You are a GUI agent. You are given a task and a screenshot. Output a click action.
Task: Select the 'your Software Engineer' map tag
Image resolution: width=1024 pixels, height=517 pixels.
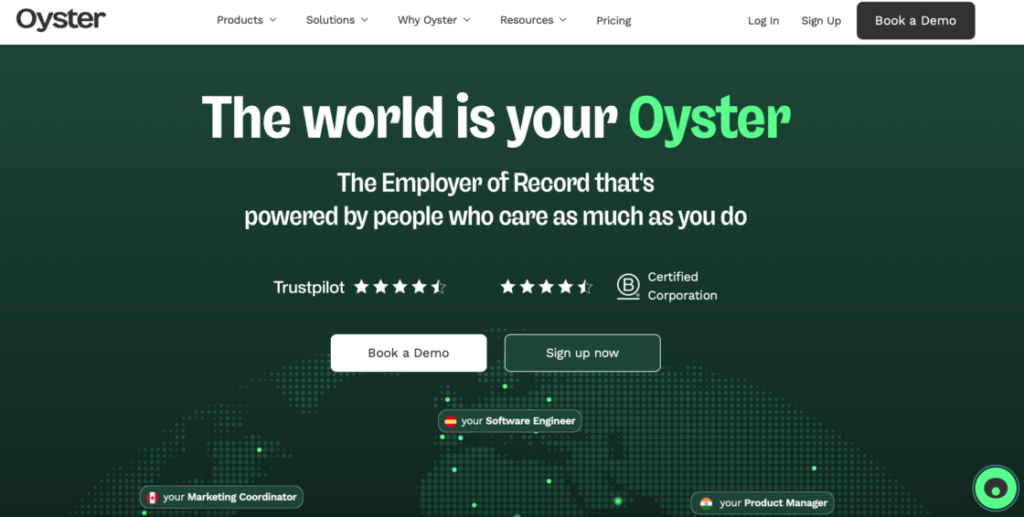click(x=510, y=422)
